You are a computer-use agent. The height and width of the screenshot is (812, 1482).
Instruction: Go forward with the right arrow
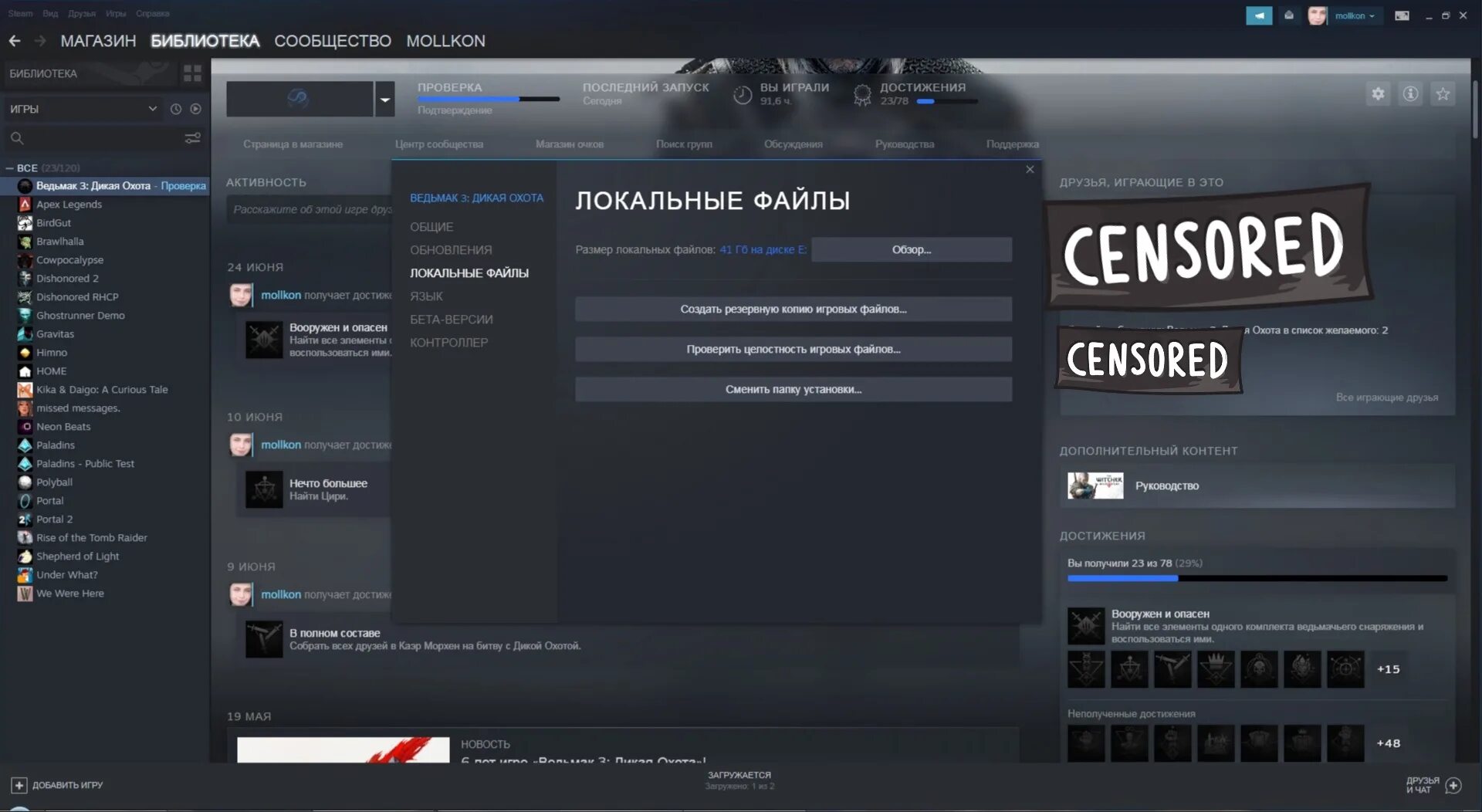[x=40, y=41]
